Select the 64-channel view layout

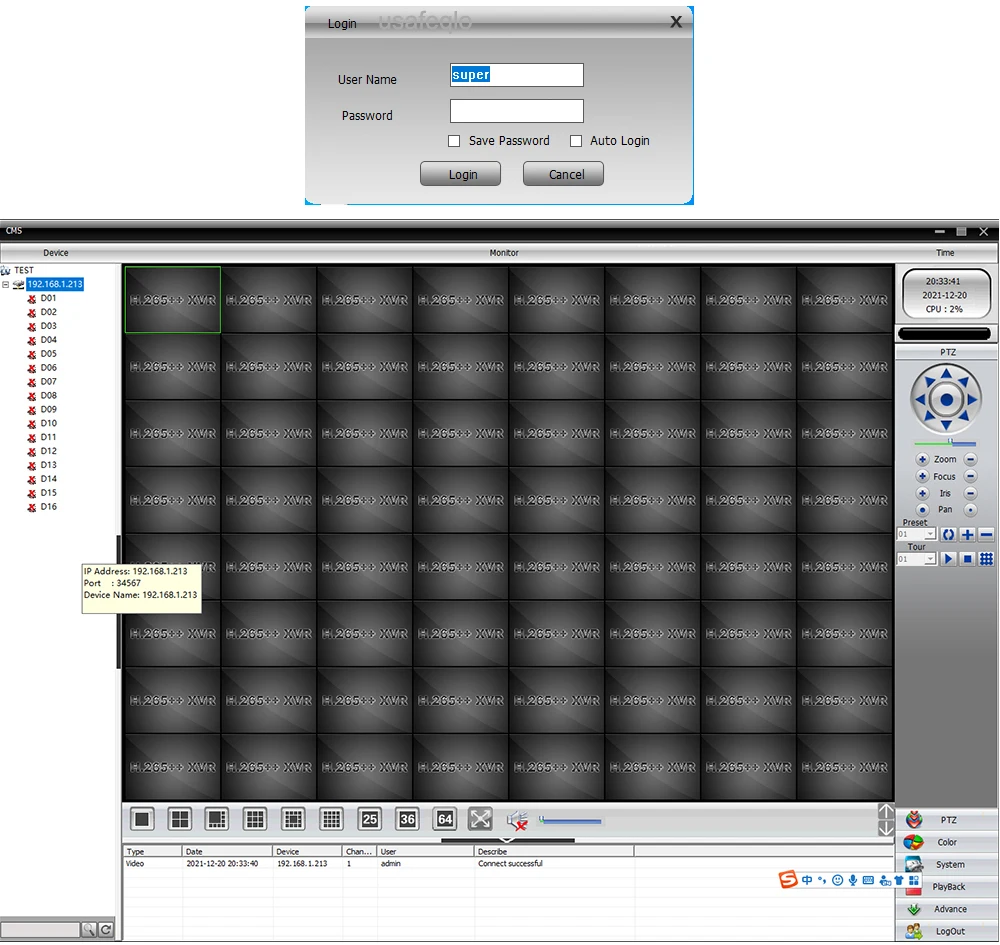[x=445, y=819]
